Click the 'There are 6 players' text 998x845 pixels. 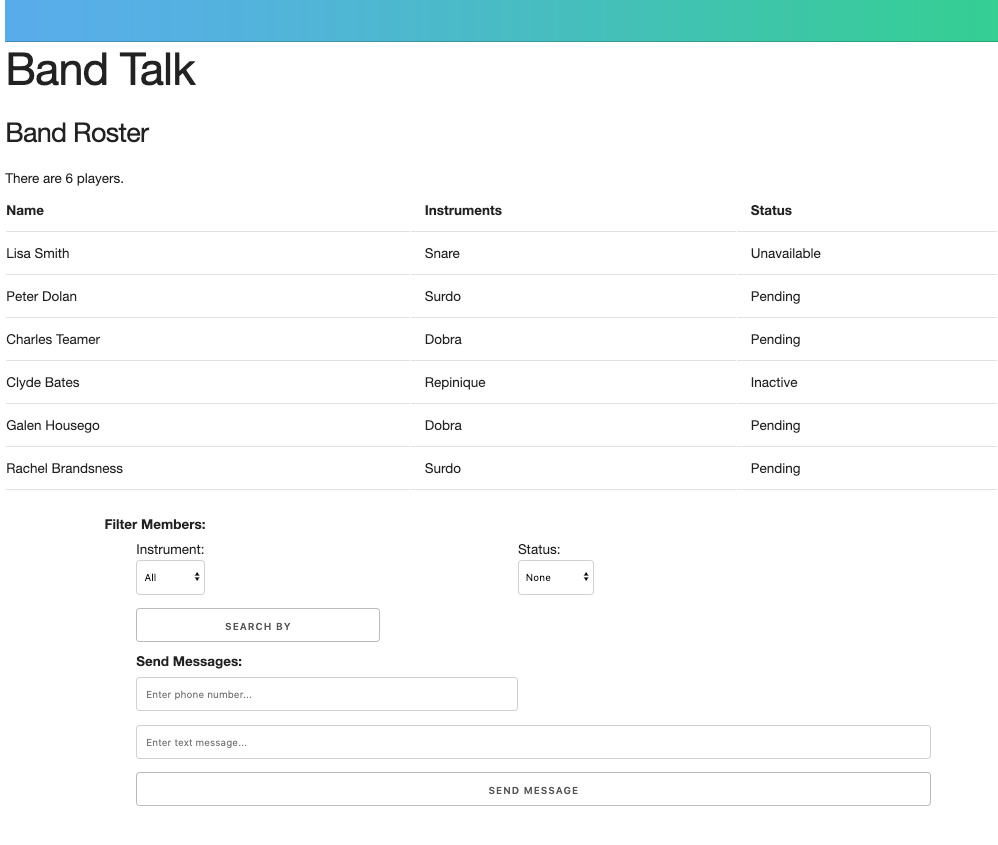(64, 178)
